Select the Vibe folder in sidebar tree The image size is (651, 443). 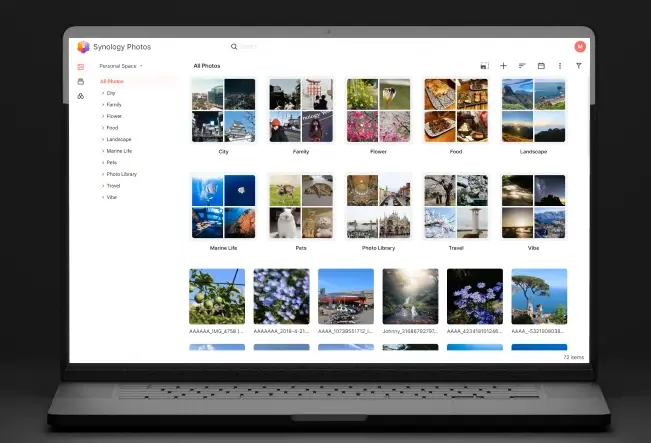(111, 198)
